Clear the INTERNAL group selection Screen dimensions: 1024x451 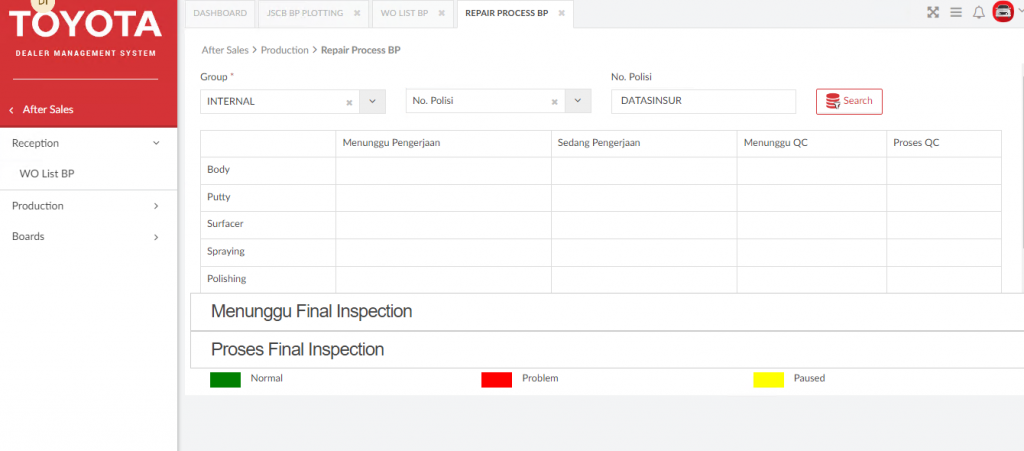(x=349, y=102)
